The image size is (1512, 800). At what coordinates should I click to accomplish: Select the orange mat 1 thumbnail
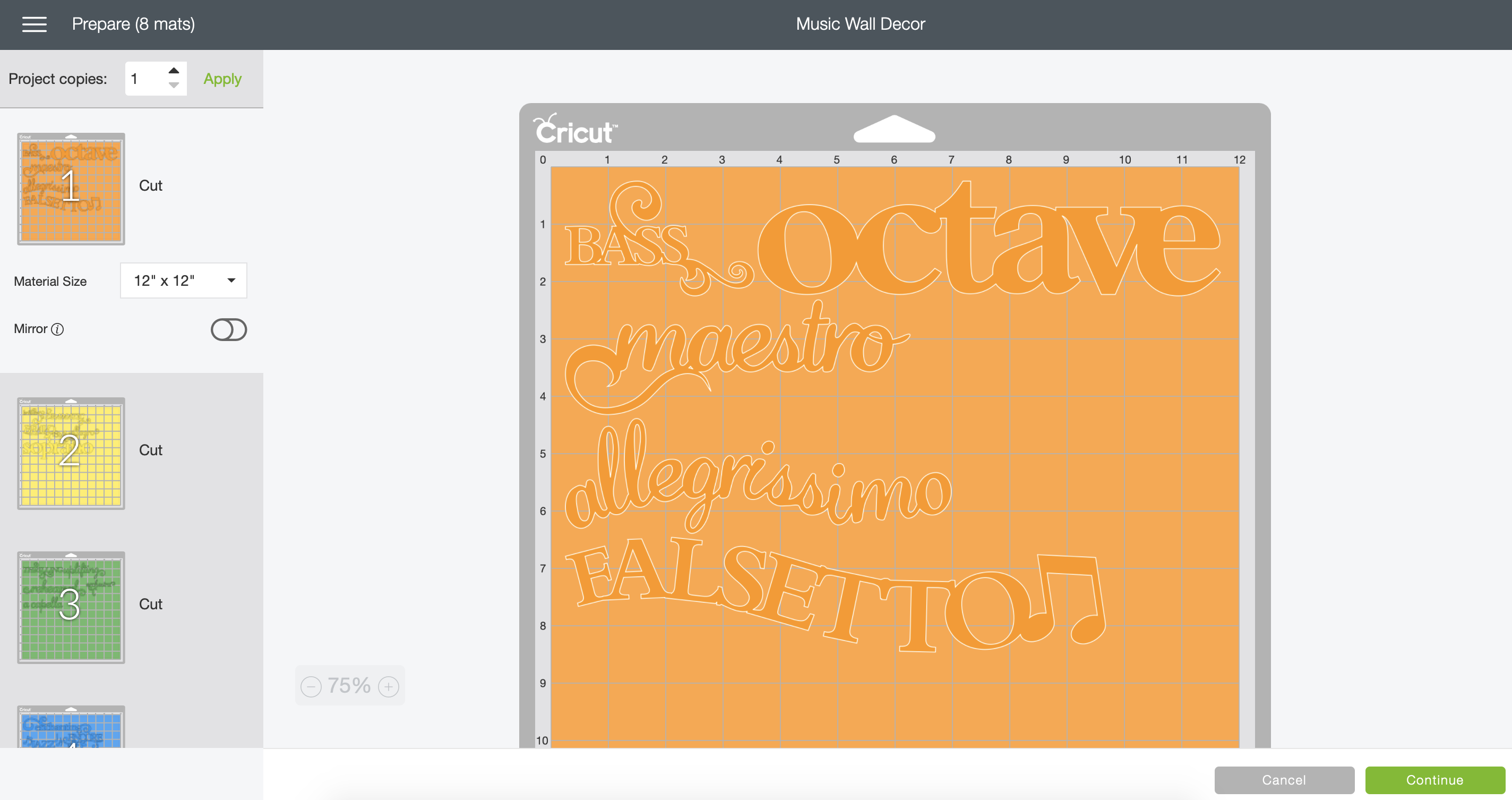(71, 189)
